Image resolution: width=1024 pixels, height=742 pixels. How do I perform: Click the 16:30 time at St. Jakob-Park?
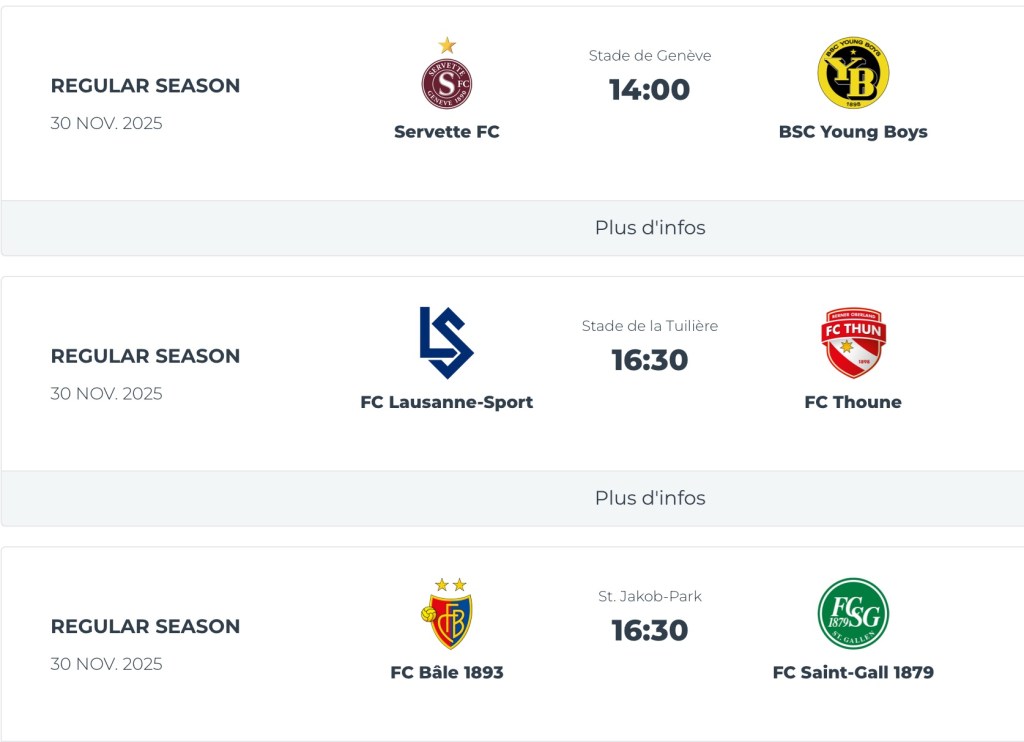coord(650,631)
